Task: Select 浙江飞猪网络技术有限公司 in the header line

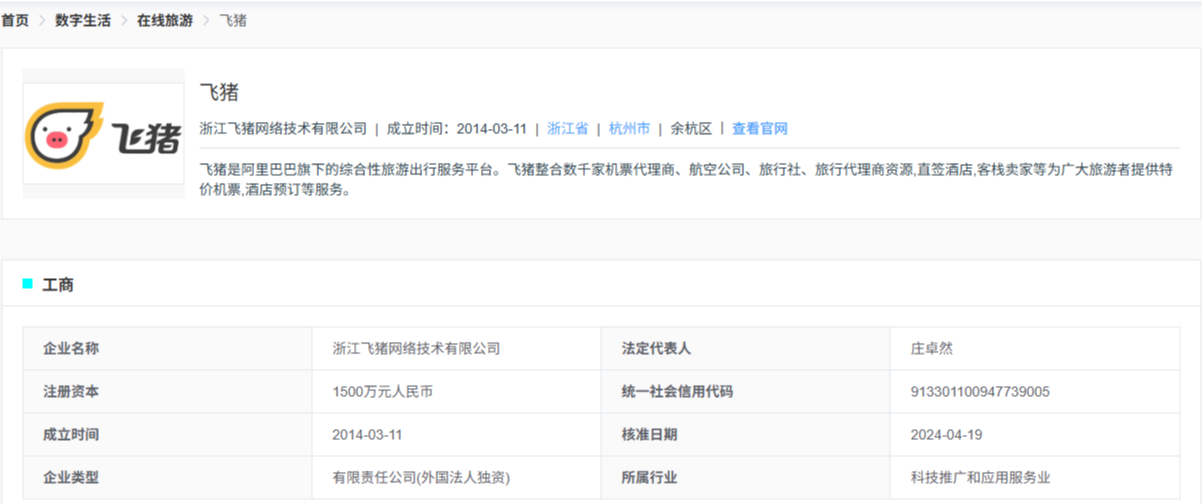Action: (284, 129)
